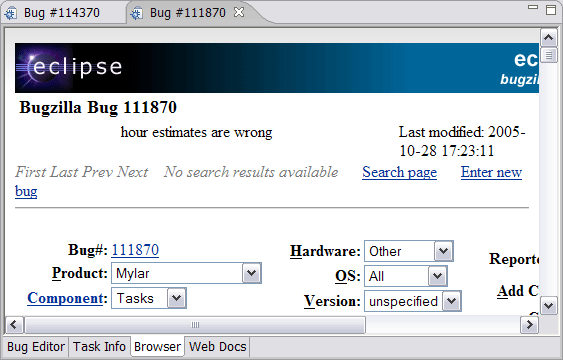The image size is (563, 360).
Task: Close the Bug #111870 tab
Action: pyautogui.click(x=239, y=13)
